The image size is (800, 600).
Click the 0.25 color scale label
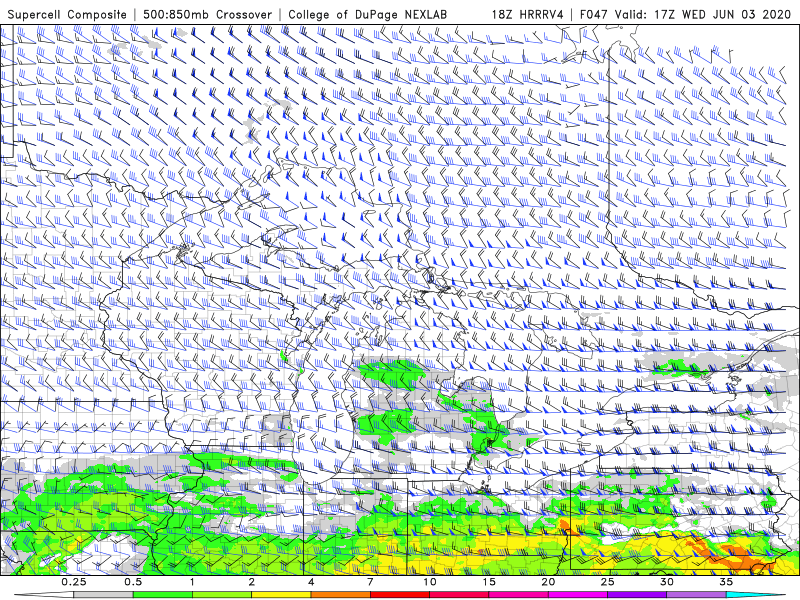pyautogui.click(x=74, y=582)
